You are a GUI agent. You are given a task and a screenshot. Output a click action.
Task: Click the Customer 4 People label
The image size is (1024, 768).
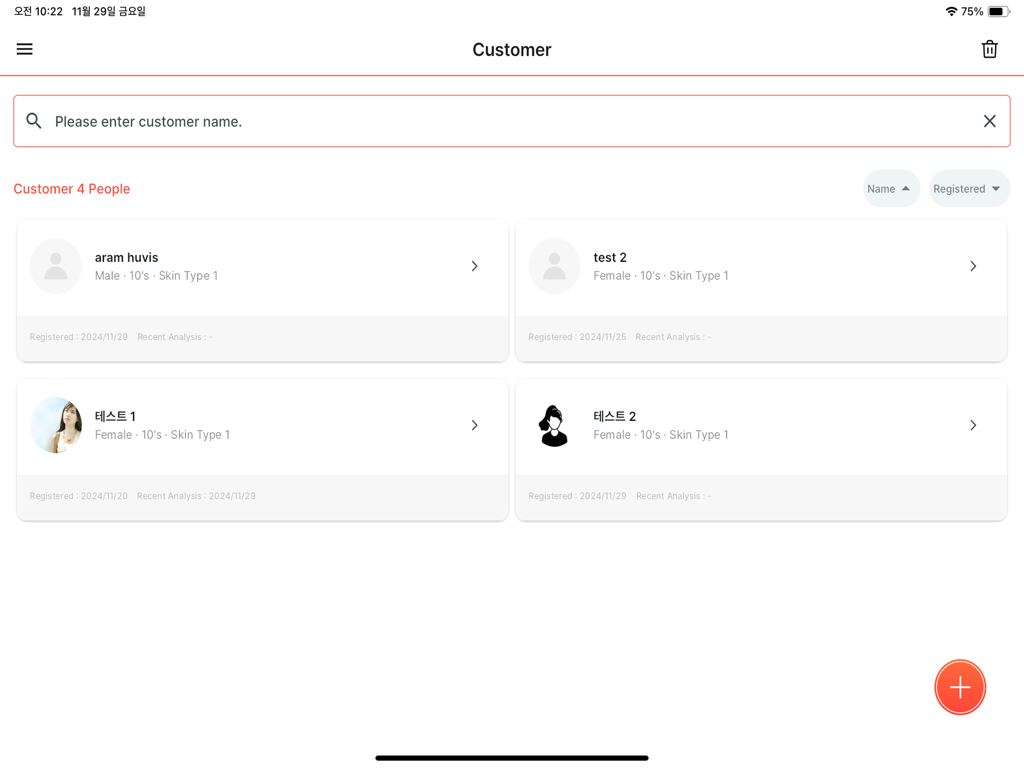tap(72, 188)
